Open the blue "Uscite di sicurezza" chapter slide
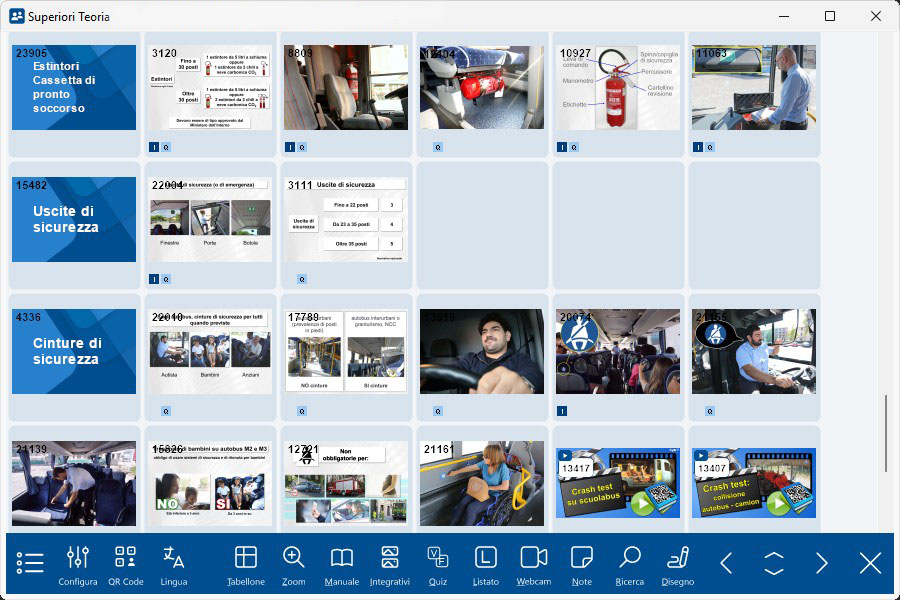This screenshot has height=600, width=900. point(74,219)
